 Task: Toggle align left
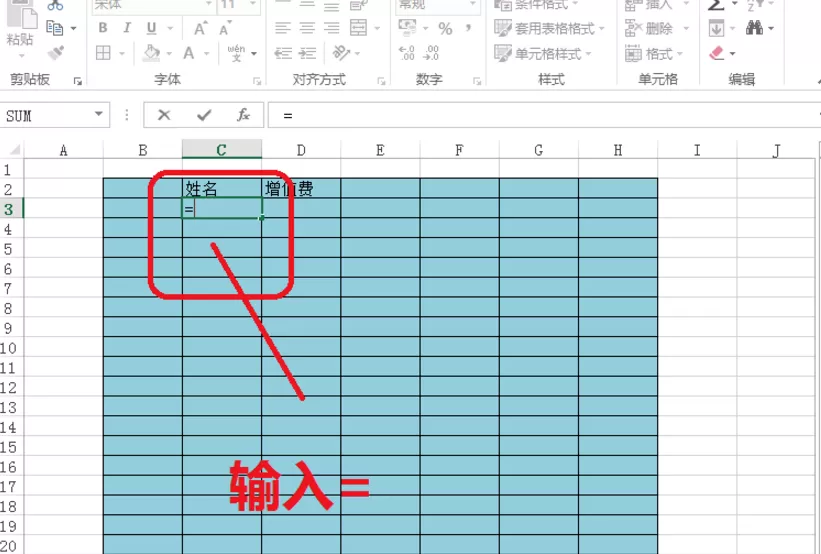pos(283,28)
